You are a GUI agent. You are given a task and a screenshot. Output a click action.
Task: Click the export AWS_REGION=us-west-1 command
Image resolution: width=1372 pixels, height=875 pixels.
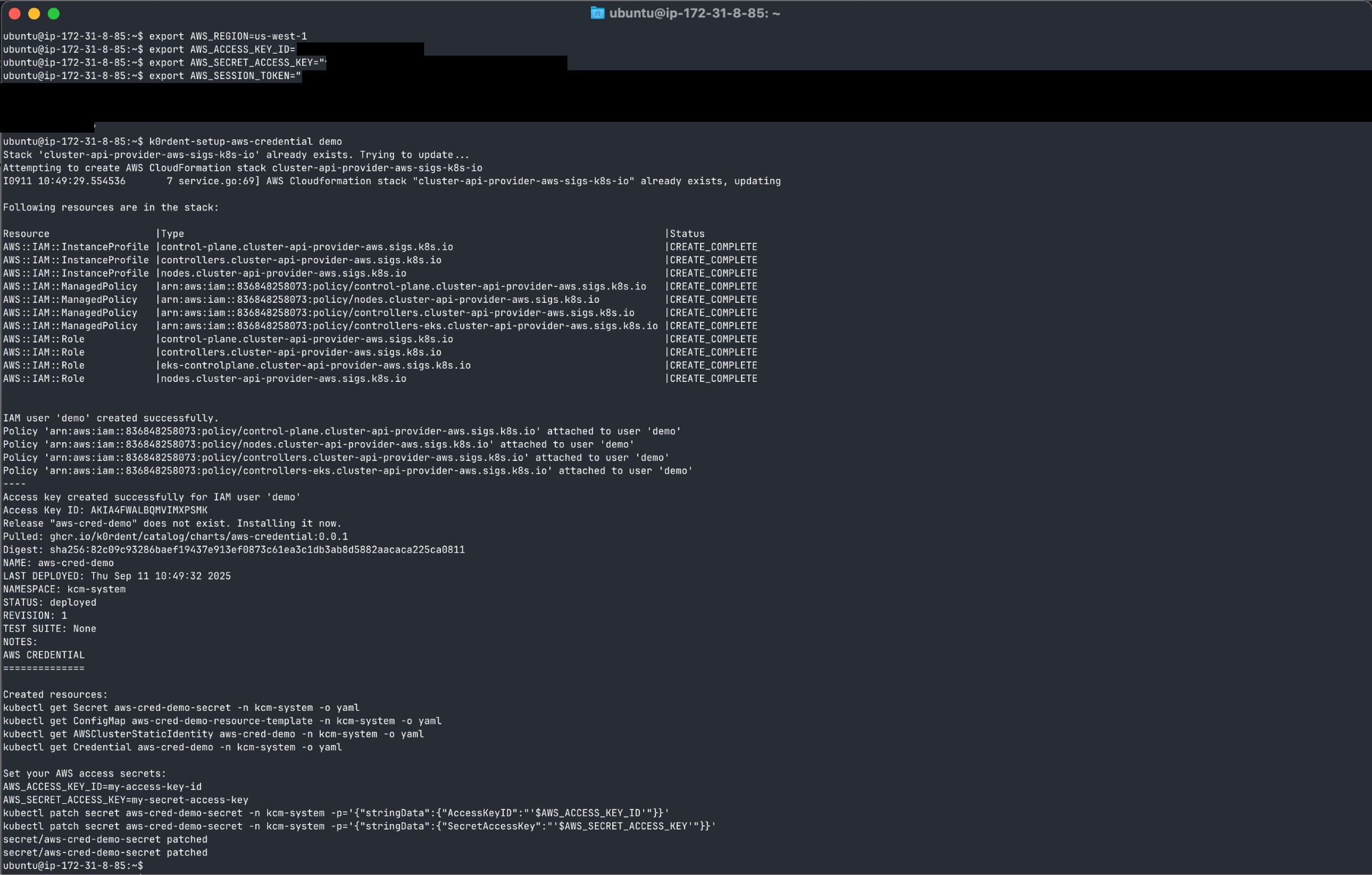pos(228,36)
